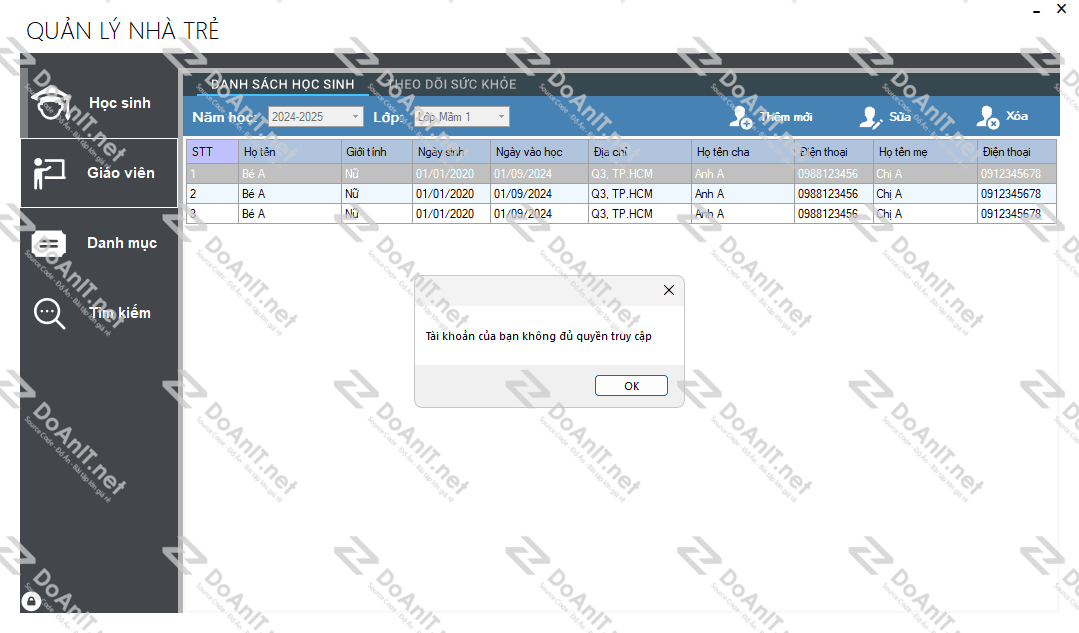Minimize the application window
The height and width of the screenshot is (633, 1079).
(x=1036, y=10)
